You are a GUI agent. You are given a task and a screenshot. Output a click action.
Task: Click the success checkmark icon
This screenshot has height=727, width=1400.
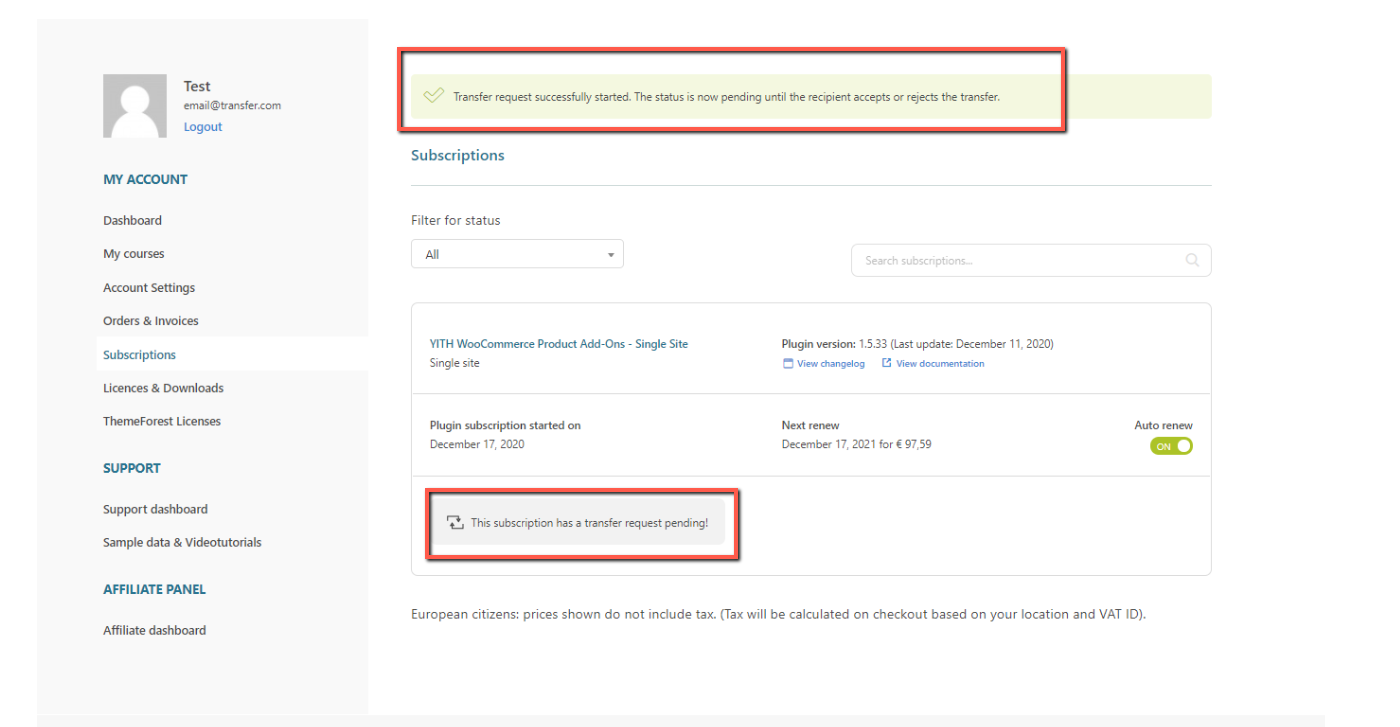[433, 97]
